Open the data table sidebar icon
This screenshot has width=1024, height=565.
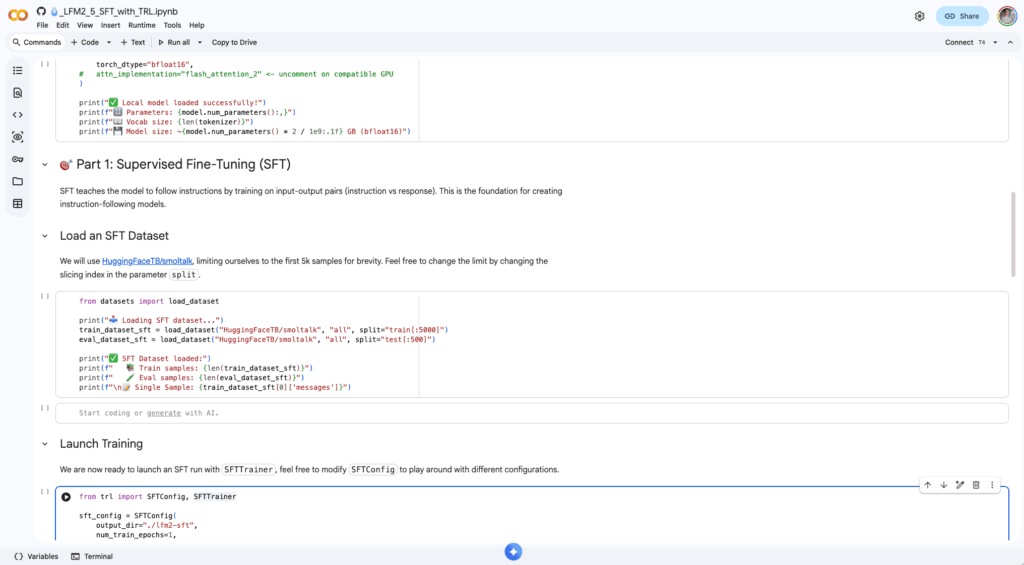coord(18,204)
